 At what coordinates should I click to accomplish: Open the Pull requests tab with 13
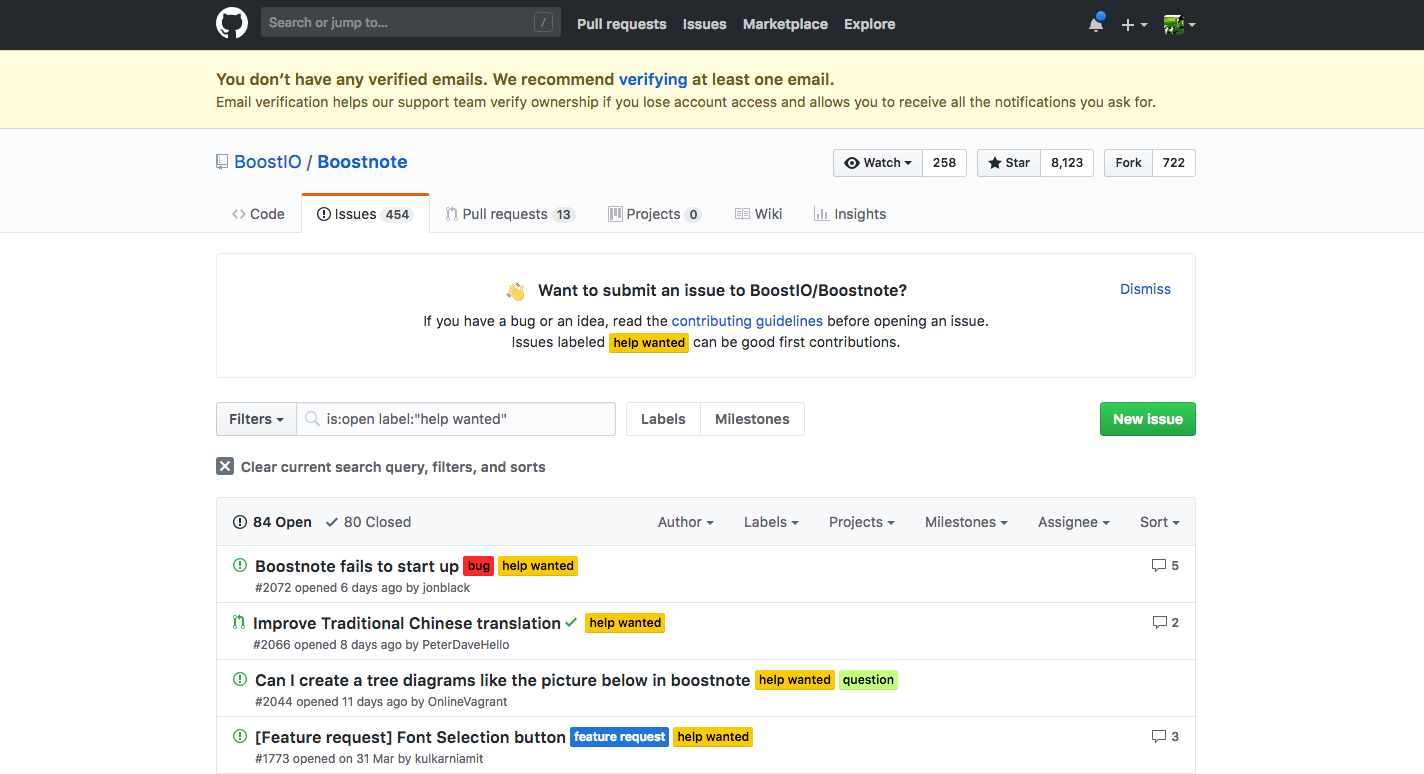510,214
